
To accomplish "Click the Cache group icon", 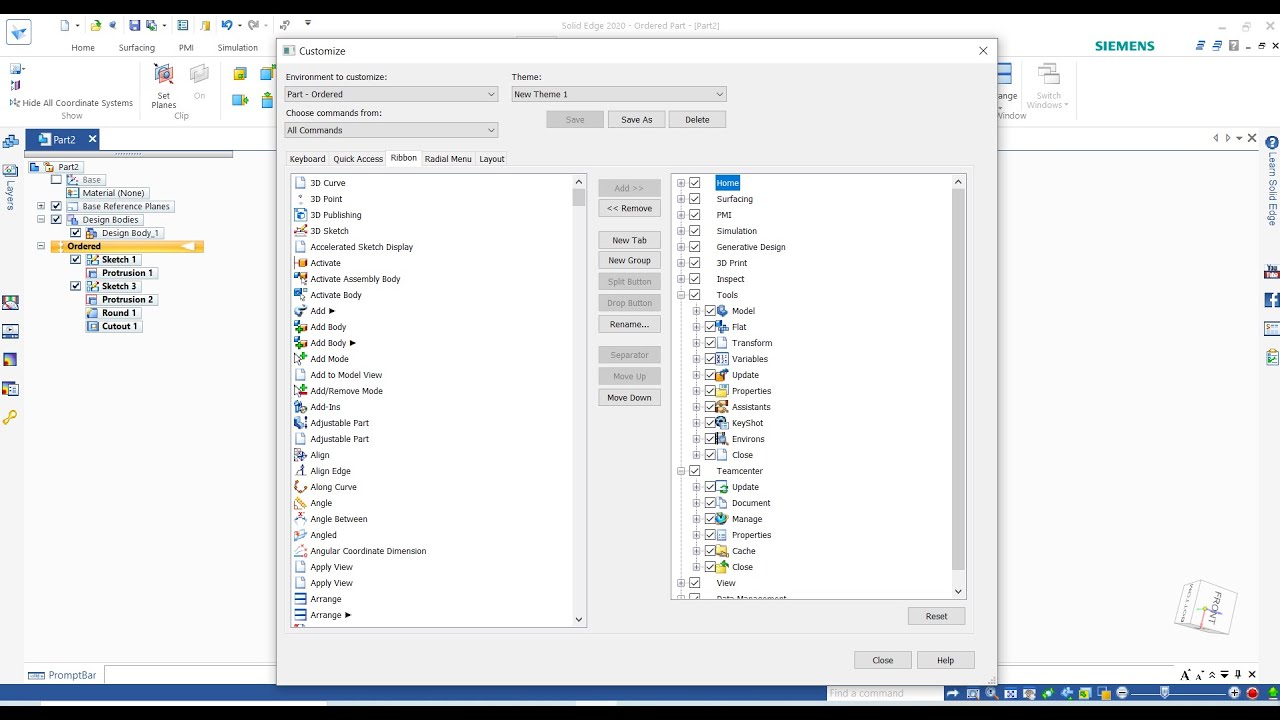I will click(722, 551).
